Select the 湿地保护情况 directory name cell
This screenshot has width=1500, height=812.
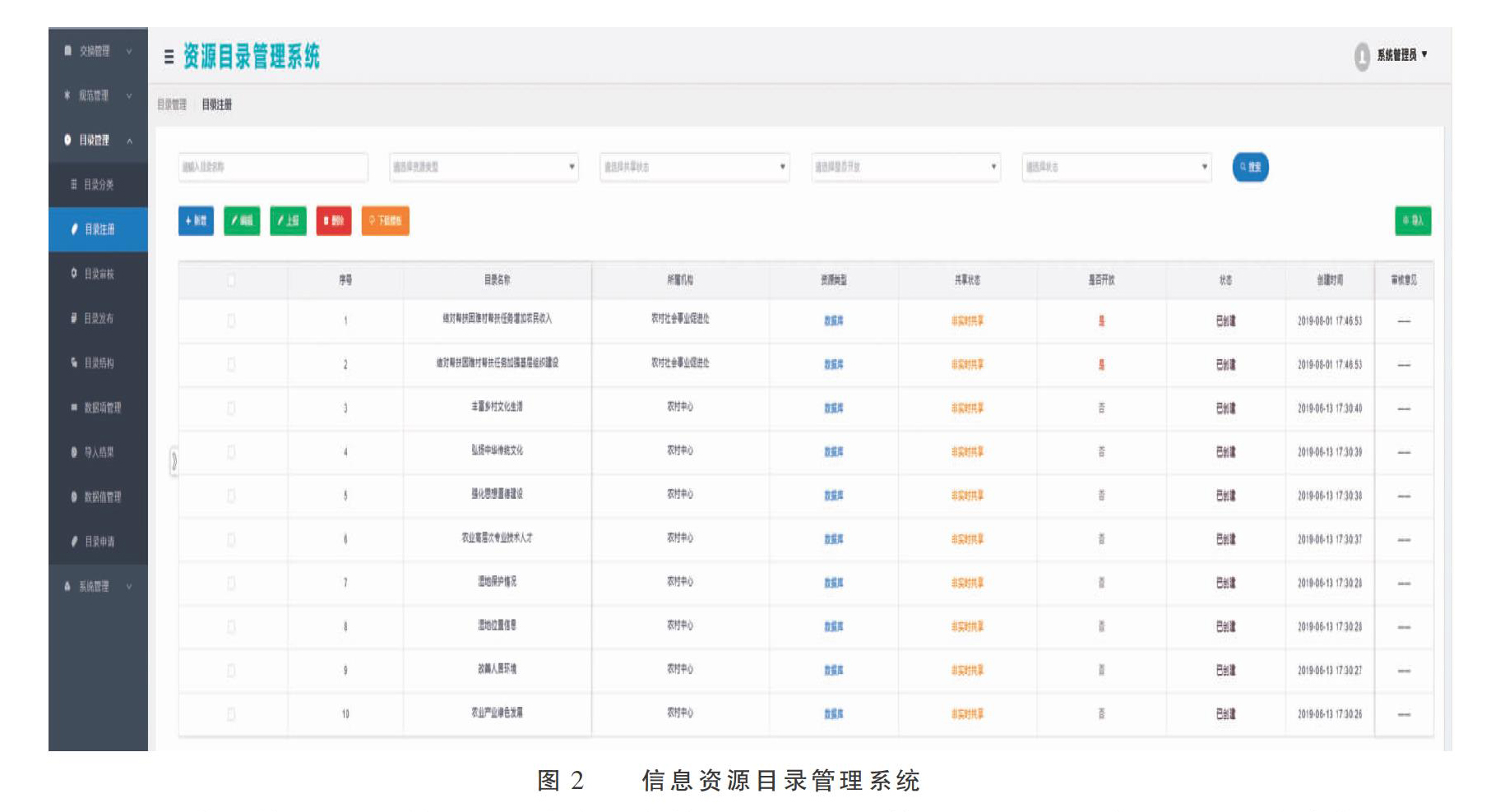(x=498, y=582)
